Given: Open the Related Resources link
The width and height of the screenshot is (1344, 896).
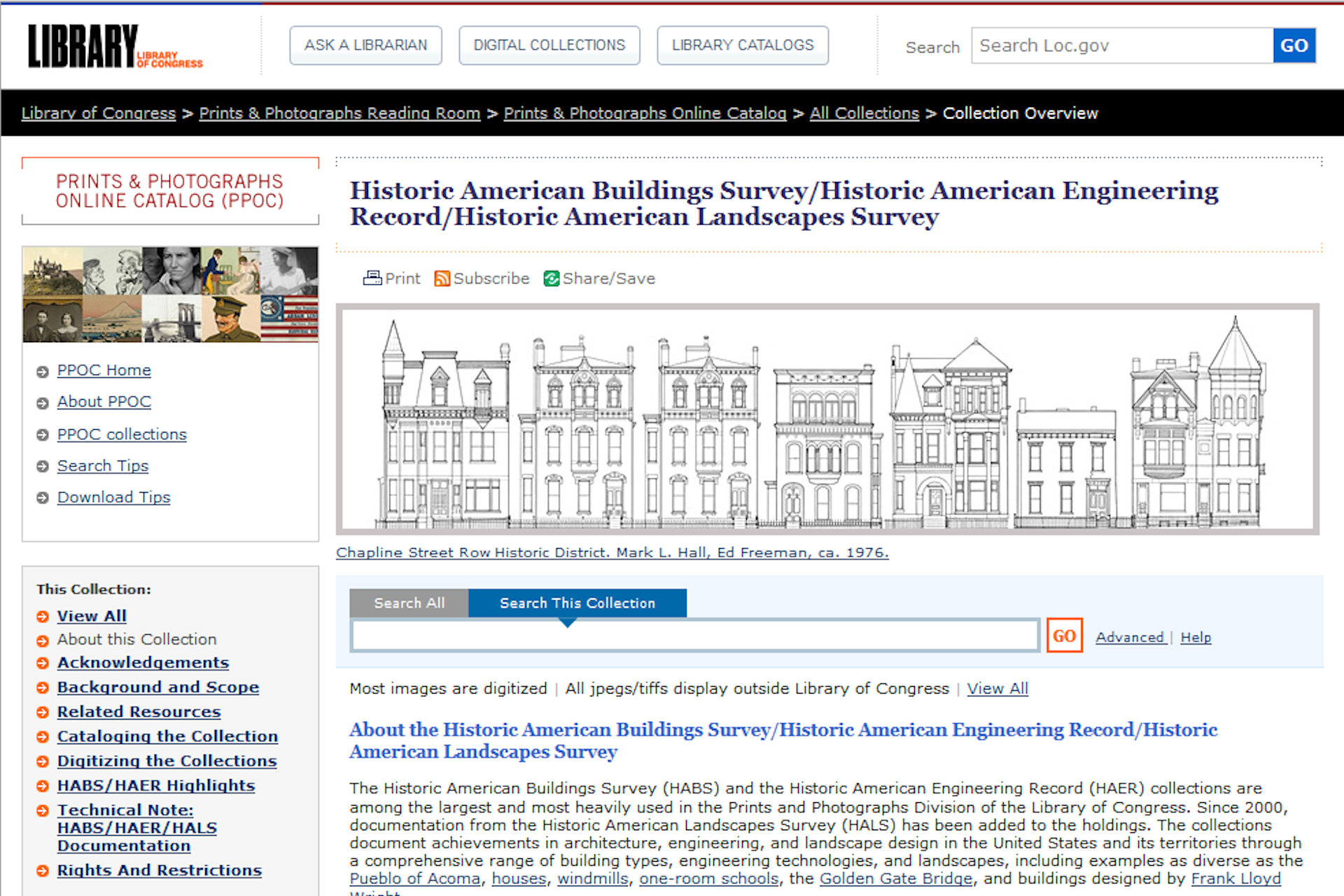Looking at the screenshot, I should point(139,711).
